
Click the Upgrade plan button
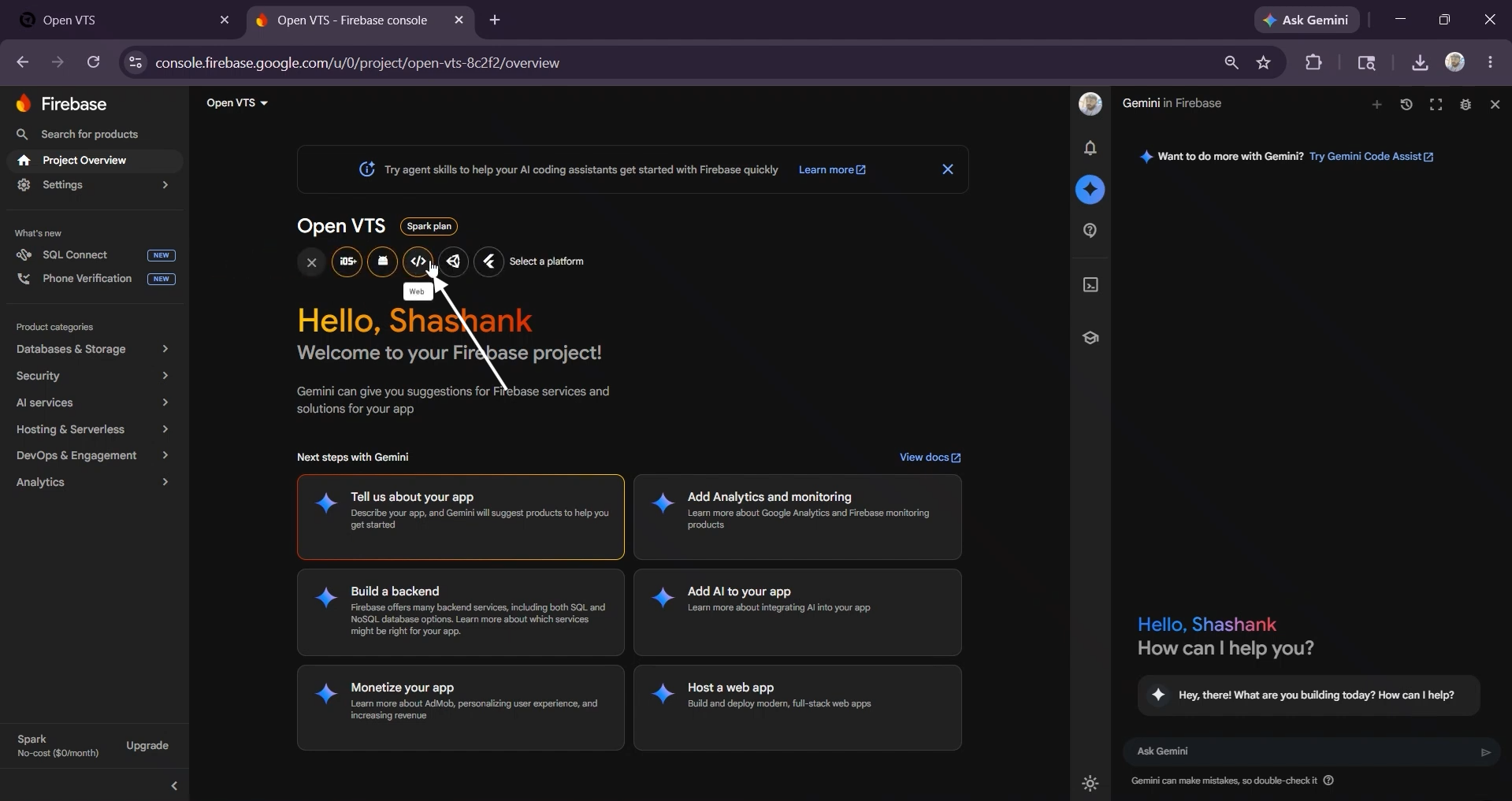point(147,746)
